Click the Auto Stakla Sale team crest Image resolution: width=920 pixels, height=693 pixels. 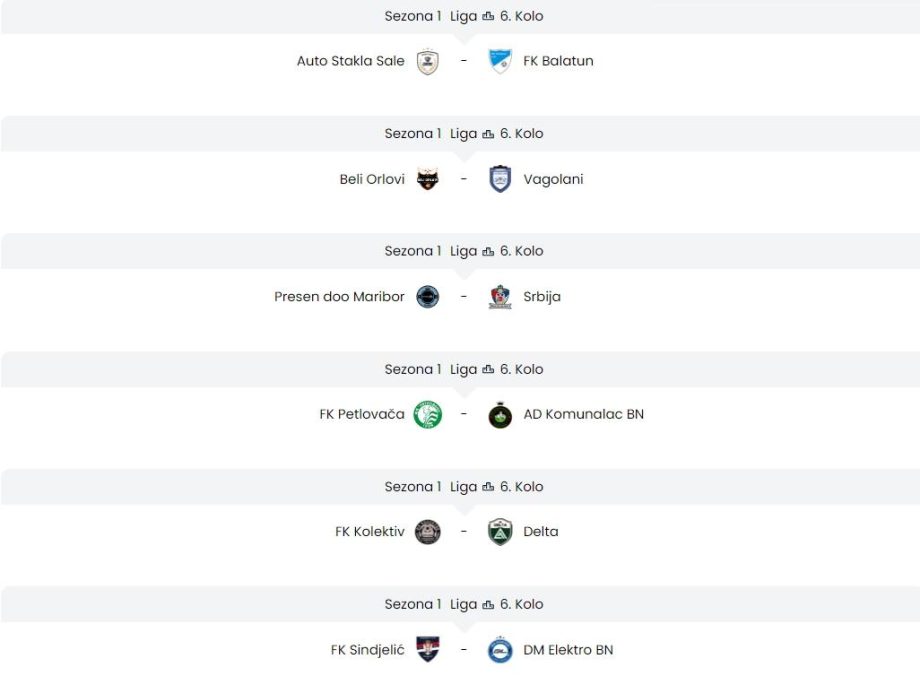427,62
